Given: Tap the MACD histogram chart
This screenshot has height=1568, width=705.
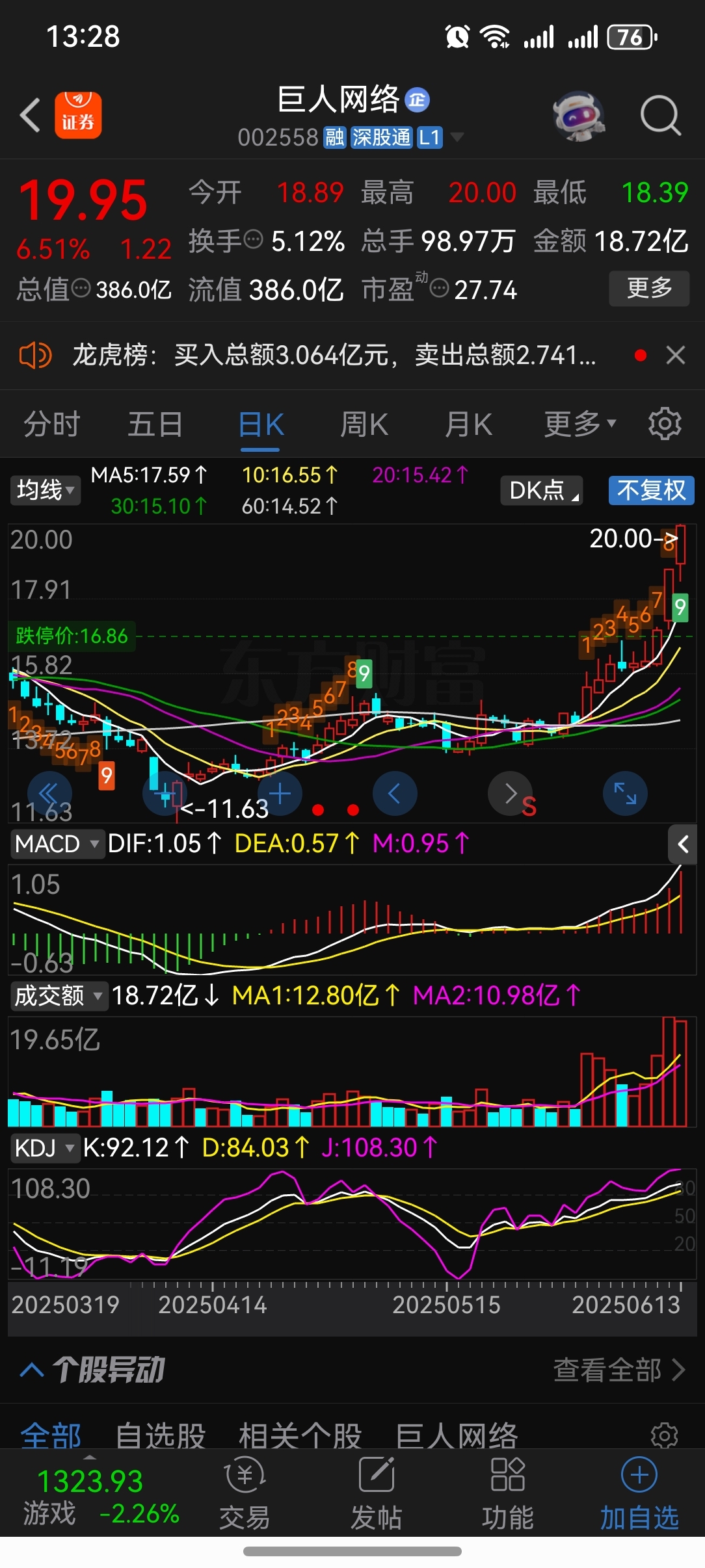Looking at the screenshot, I should [352, 919].
